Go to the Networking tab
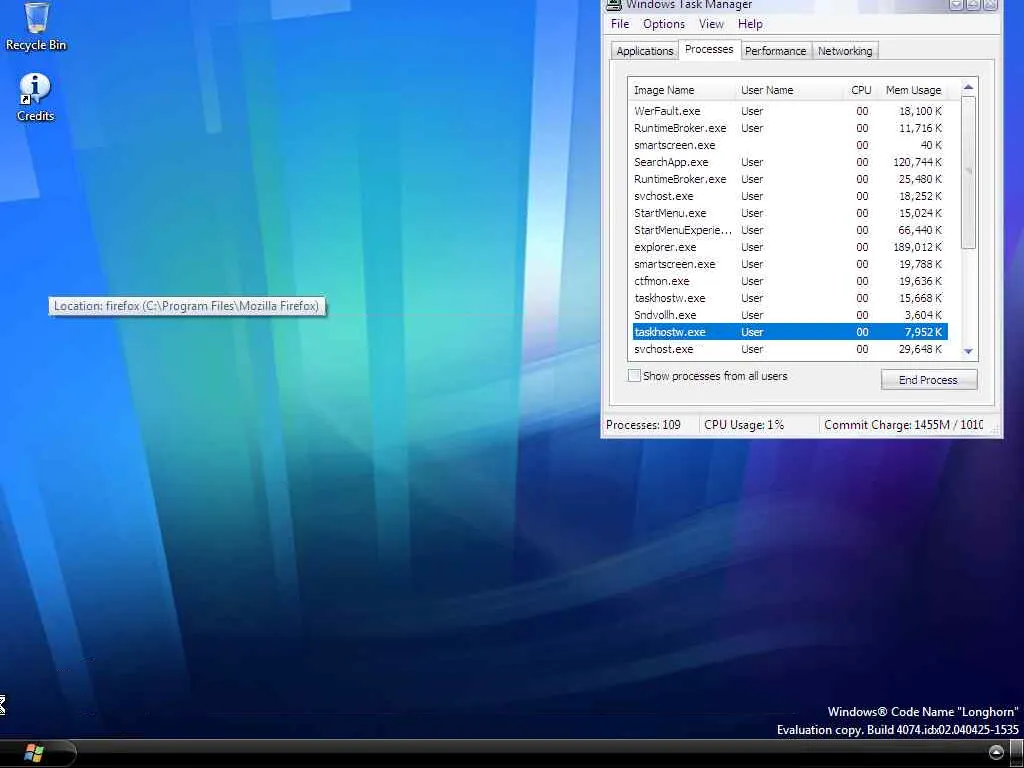The height and width of the screenshot is (768, 1024). click(x=845, y=51)
